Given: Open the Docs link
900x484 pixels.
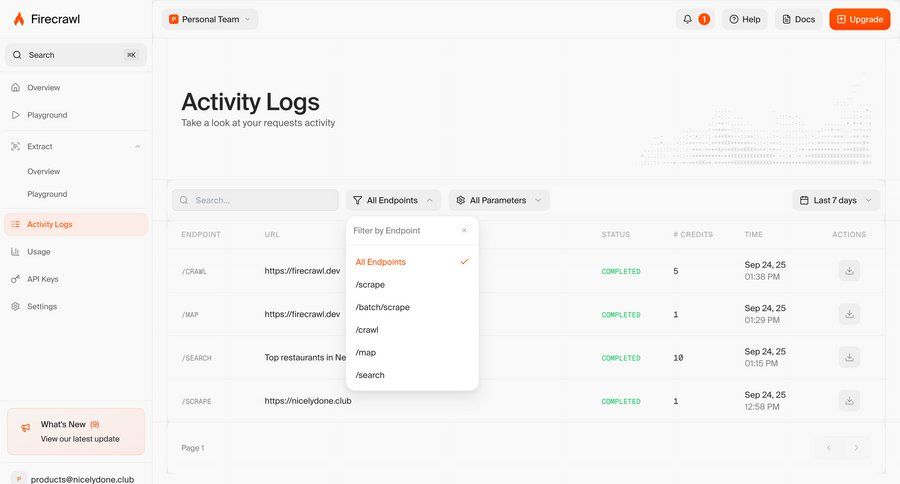Looking at the screenshot, I should [798, 19].
